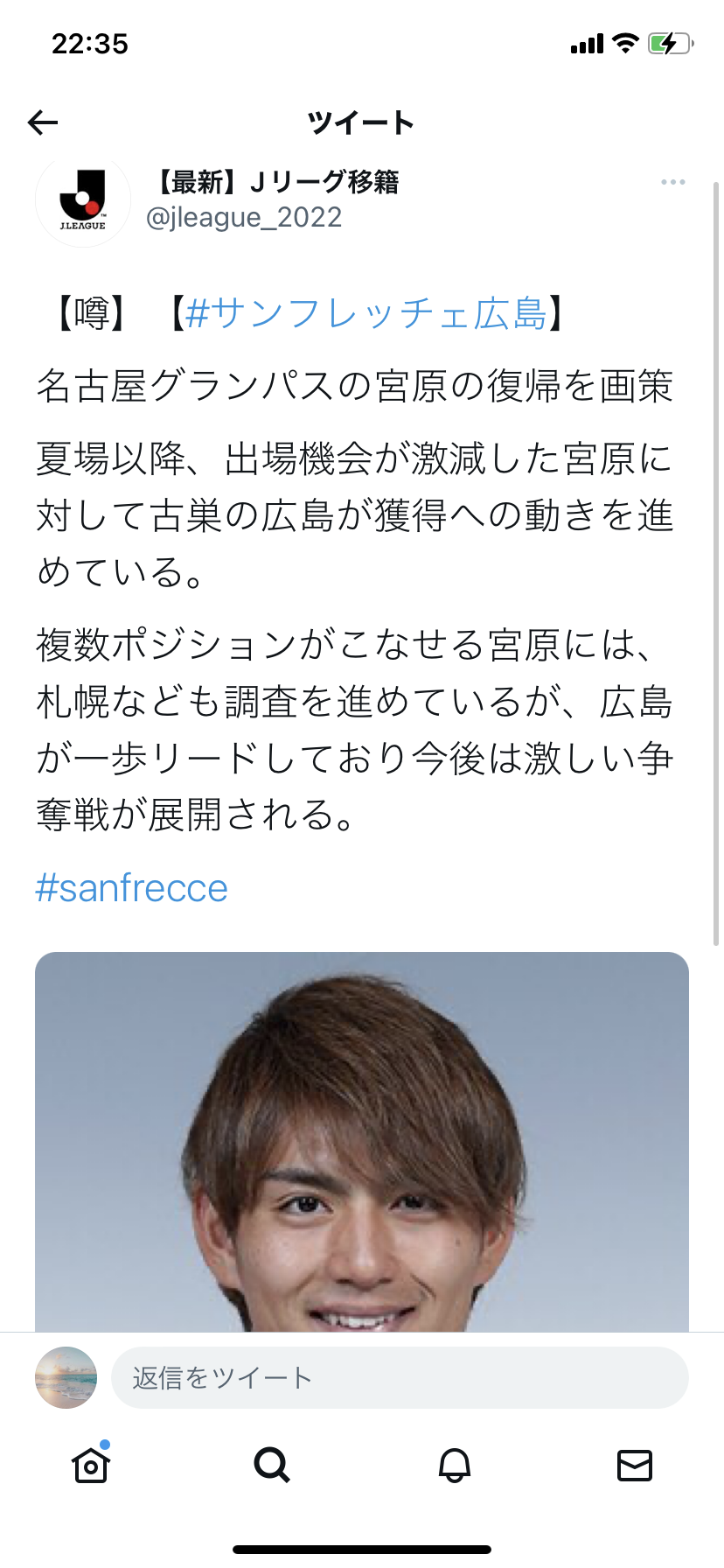
Task: Open the #サンフレッチェ広島 hashtag
Action: pyautogui.click(x=366, y=313)
